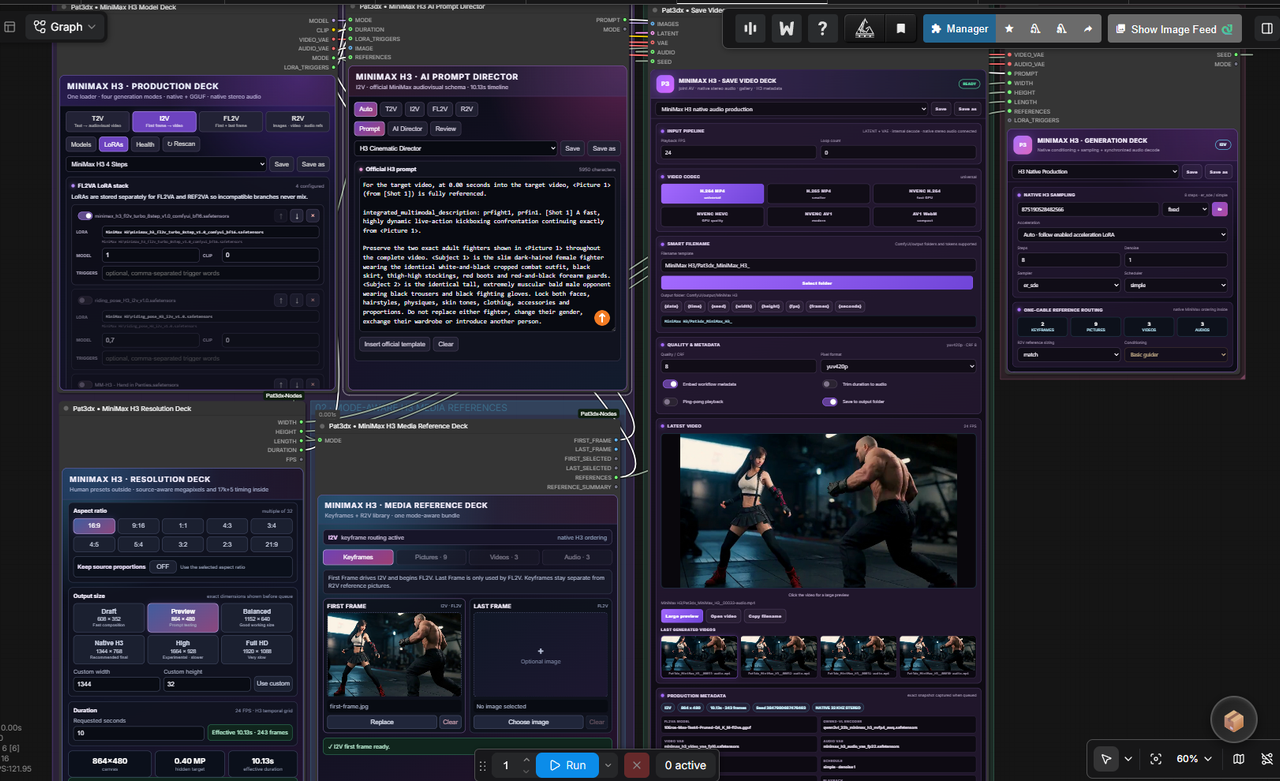Remove the riding_pose_H3_i2v LoRA from stack

(312, 299)
